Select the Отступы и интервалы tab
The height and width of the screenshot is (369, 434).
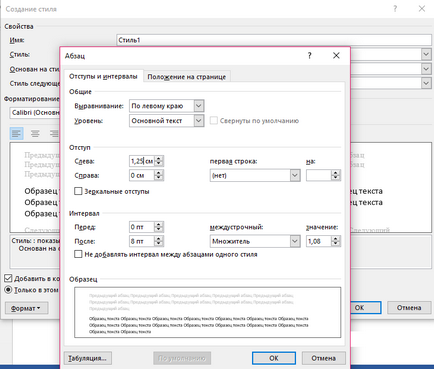pyautogui.click(x=103, y=76)
